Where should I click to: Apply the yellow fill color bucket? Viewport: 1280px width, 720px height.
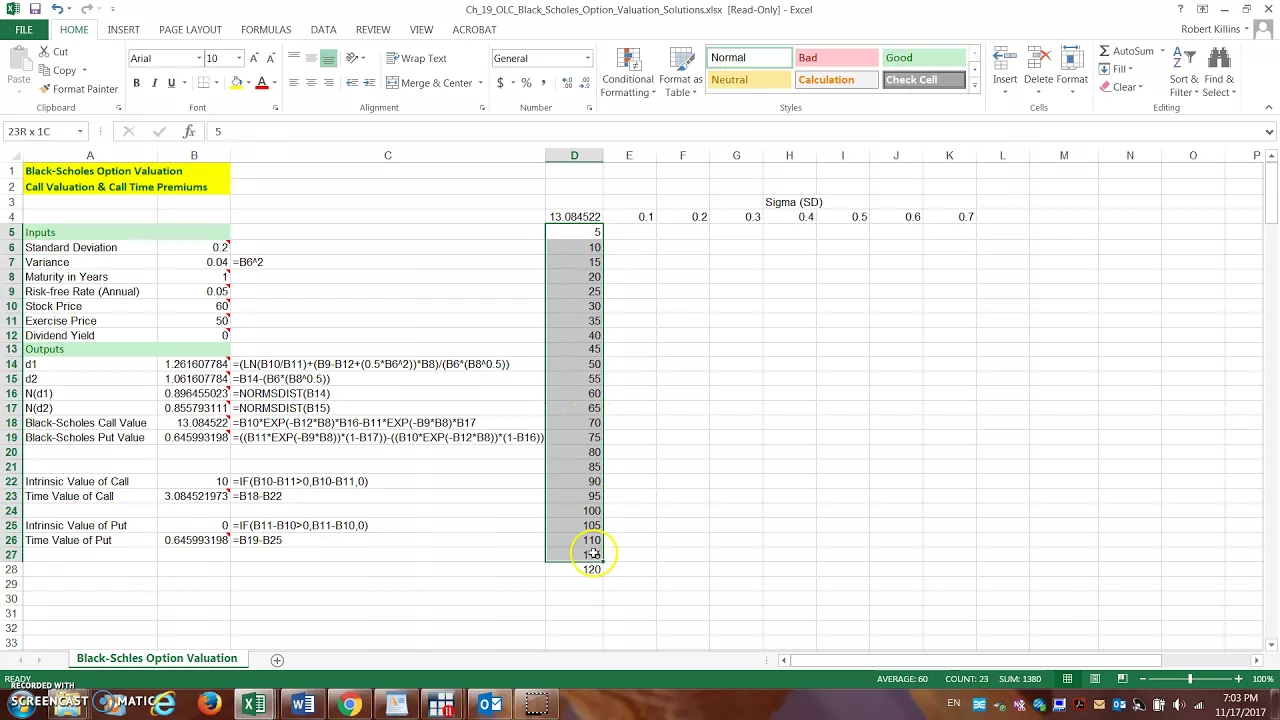(x=237, y=83)
